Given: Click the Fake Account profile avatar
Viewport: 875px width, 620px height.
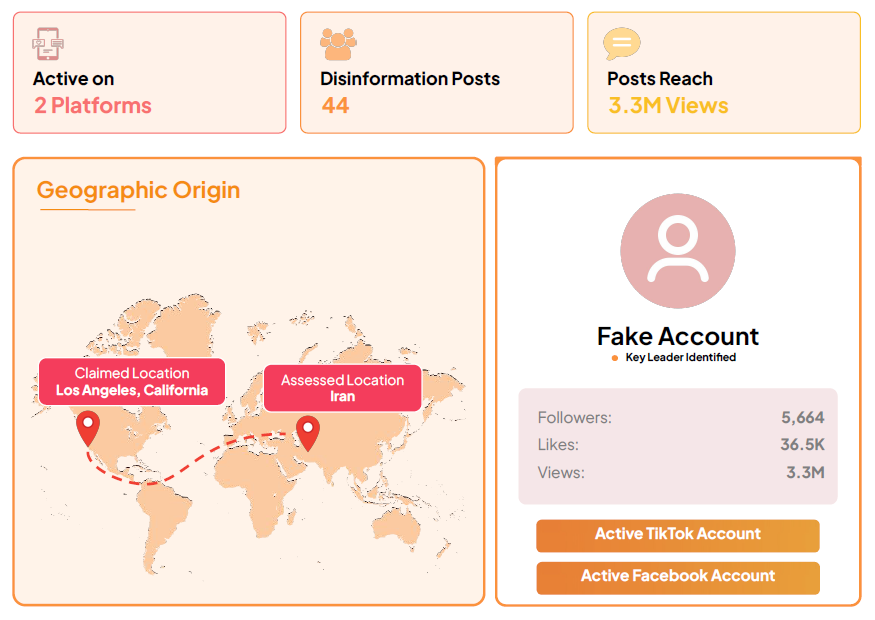Looking at the screenshot, I should (x=677, y=250).
